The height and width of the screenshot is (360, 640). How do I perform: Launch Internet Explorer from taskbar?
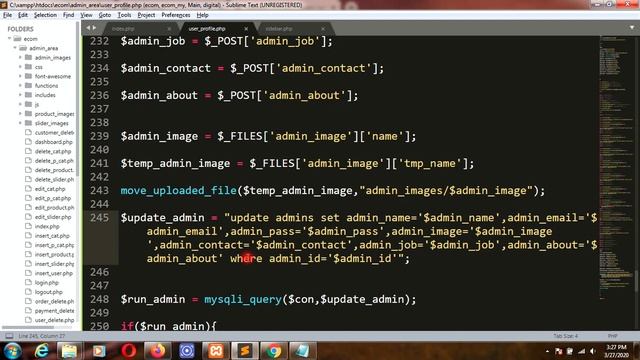click(41, 351)
